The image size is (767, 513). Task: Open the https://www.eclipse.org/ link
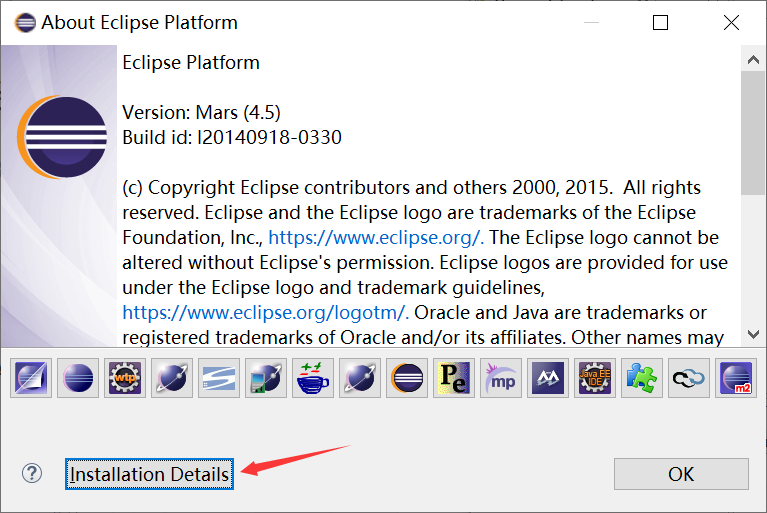(x=376, y=238)
